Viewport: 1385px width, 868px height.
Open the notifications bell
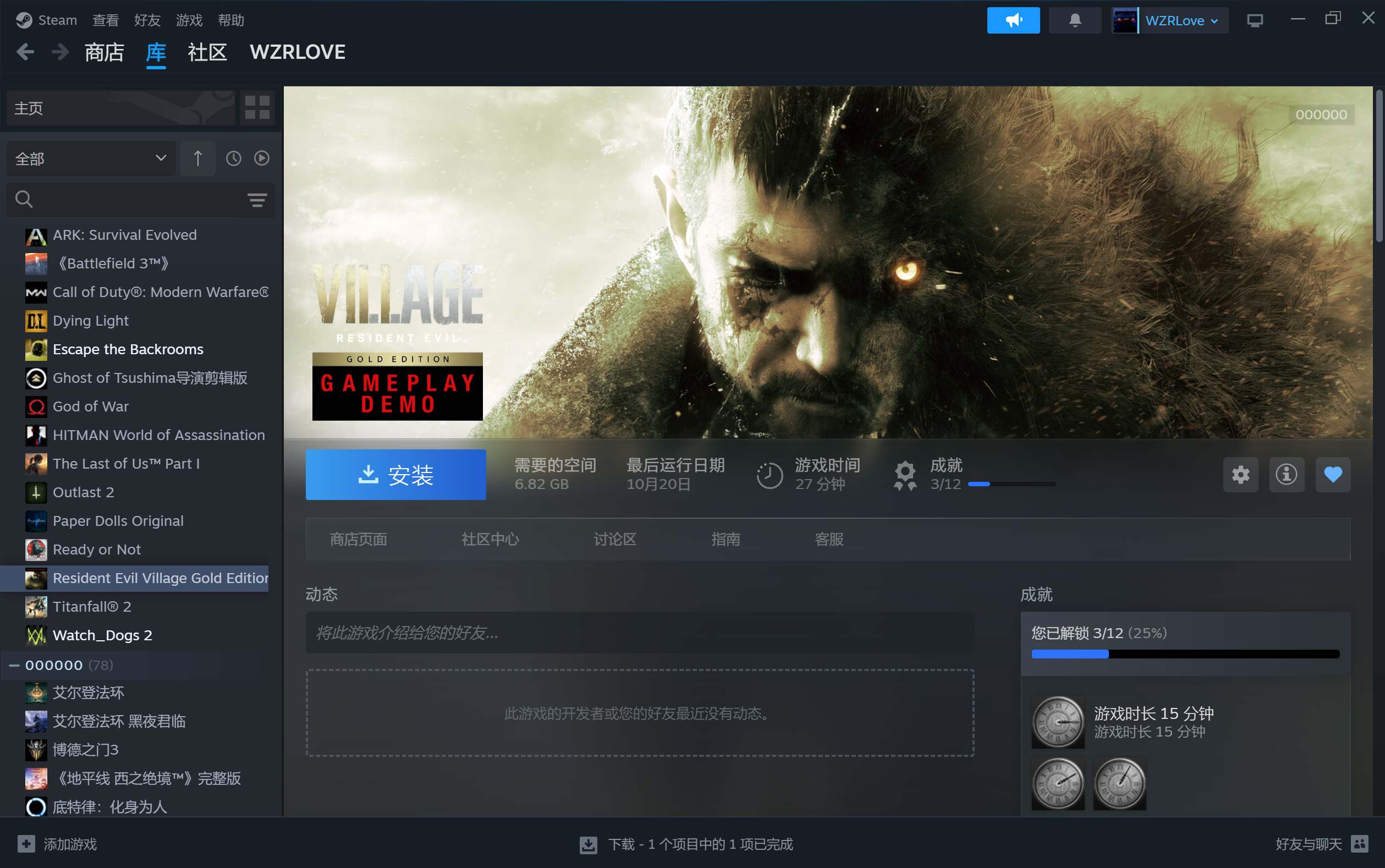tap(1074, 21)
